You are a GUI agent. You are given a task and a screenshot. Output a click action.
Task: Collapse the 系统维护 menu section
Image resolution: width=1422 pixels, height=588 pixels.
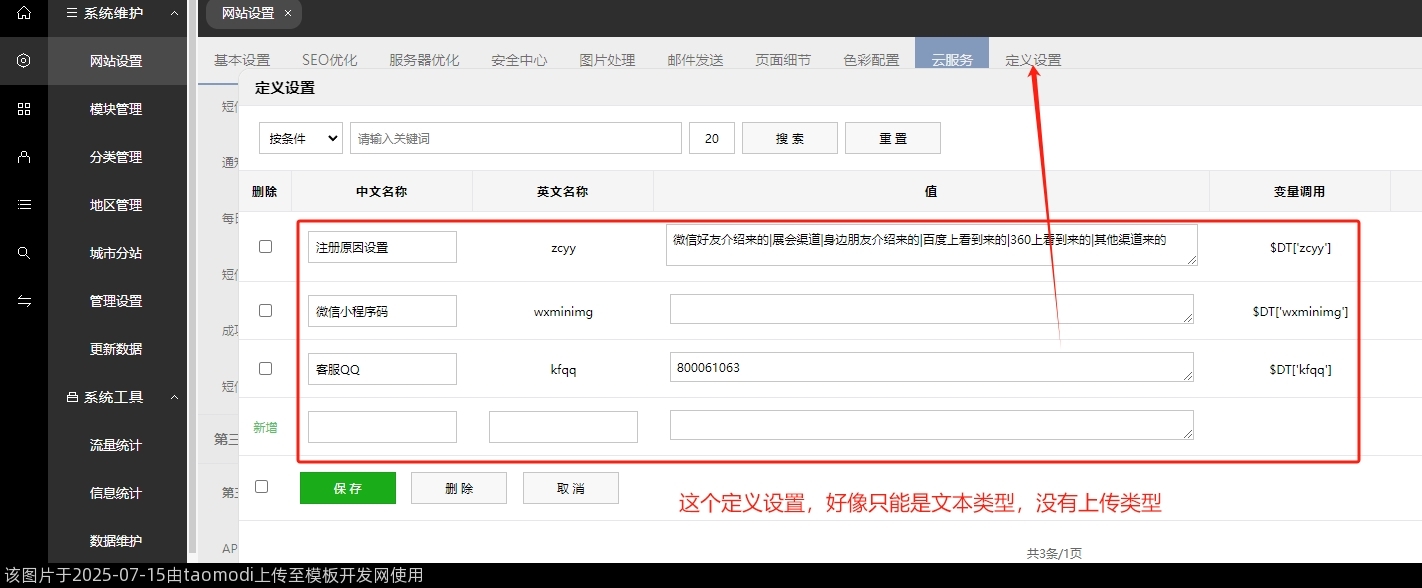(174, 13)
